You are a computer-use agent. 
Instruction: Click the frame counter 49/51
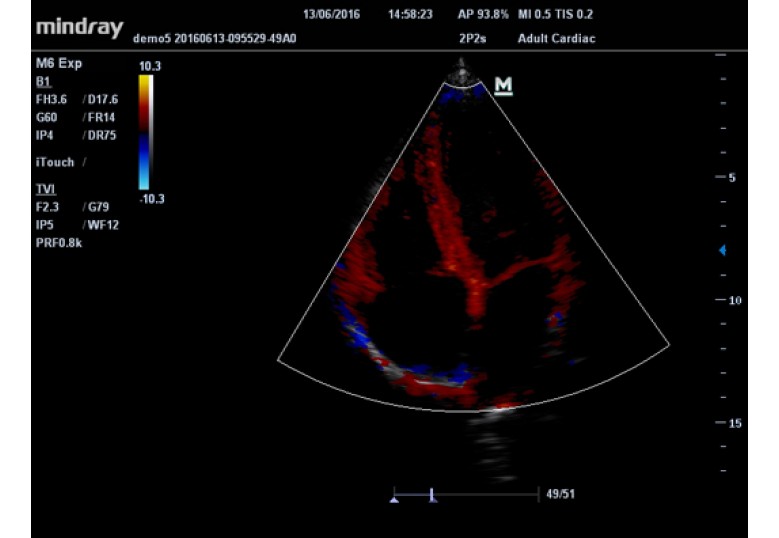coord(560,494)
